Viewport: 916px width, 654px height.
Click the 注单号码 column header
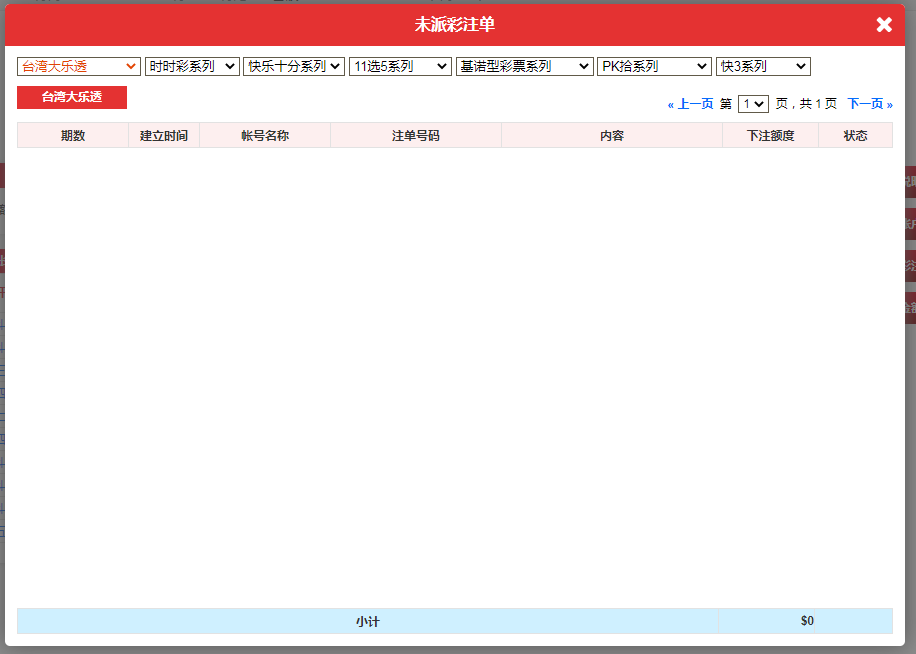point(416,135)
